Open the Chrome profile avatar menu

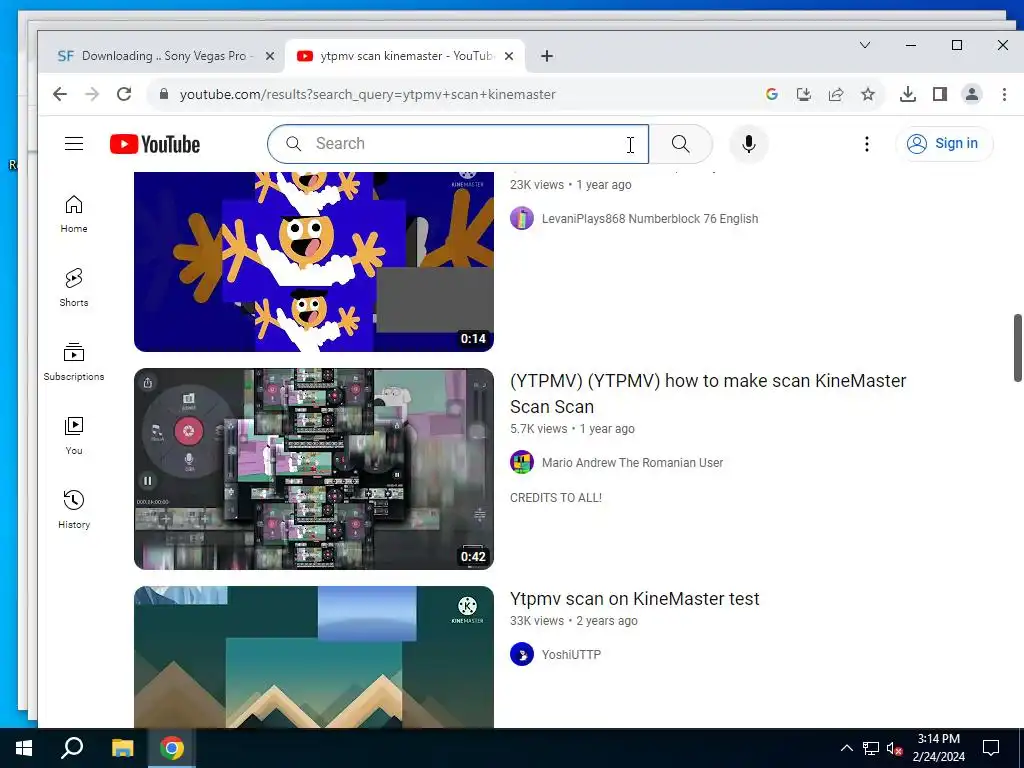[x=972, y=94]
